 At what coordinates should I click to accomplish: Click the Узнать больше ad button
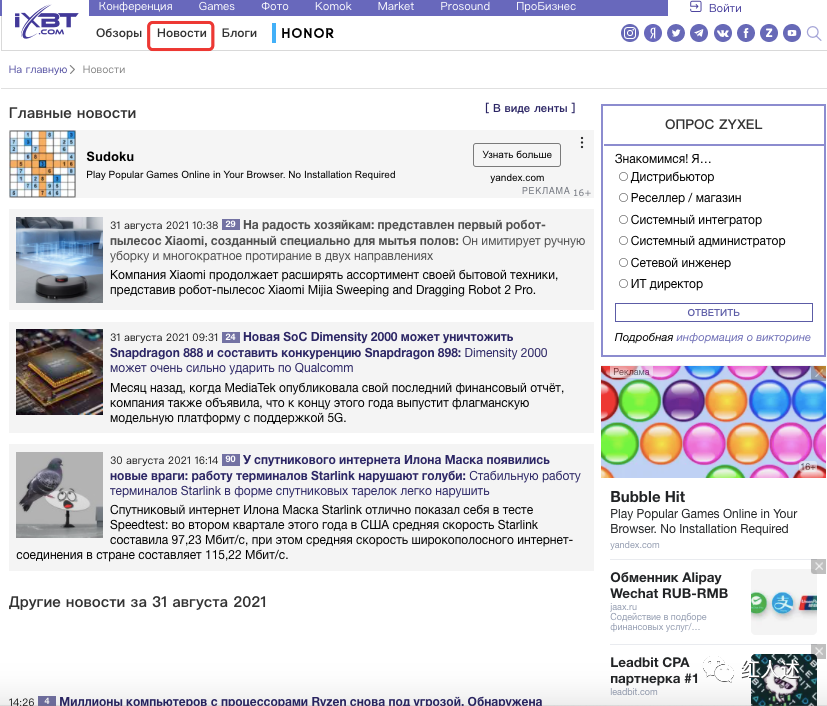tap(517, 155)
